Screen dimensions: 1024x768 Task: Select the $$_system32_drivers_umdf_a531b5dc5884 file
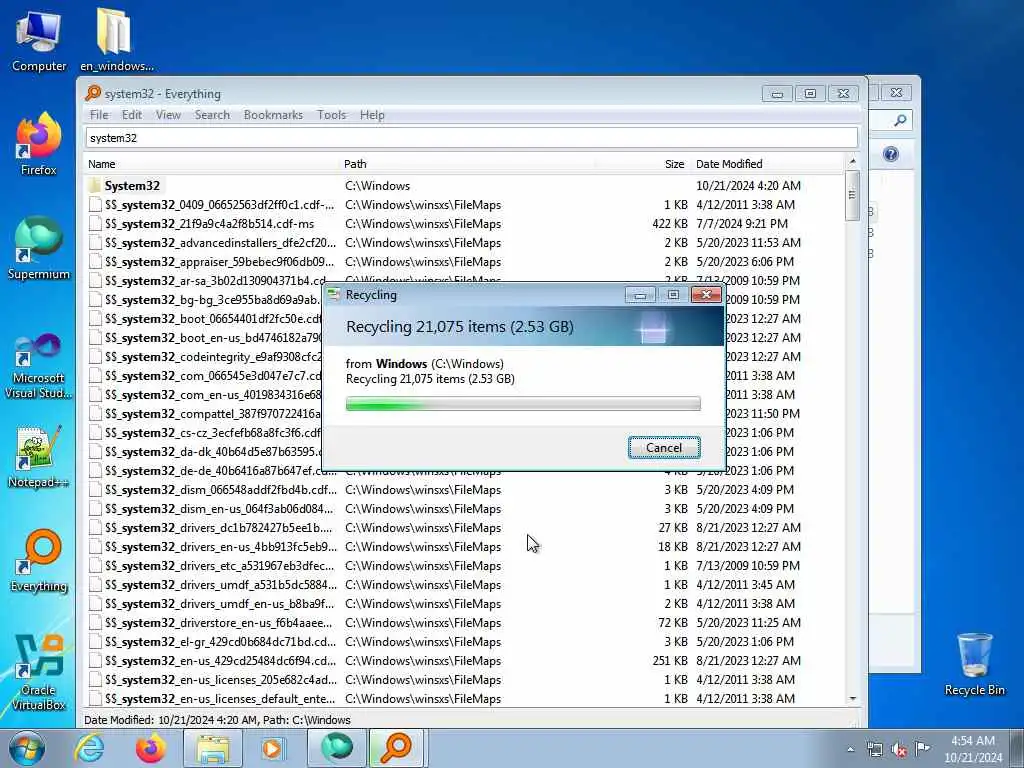pyautogui.click(x=464, y=584)
